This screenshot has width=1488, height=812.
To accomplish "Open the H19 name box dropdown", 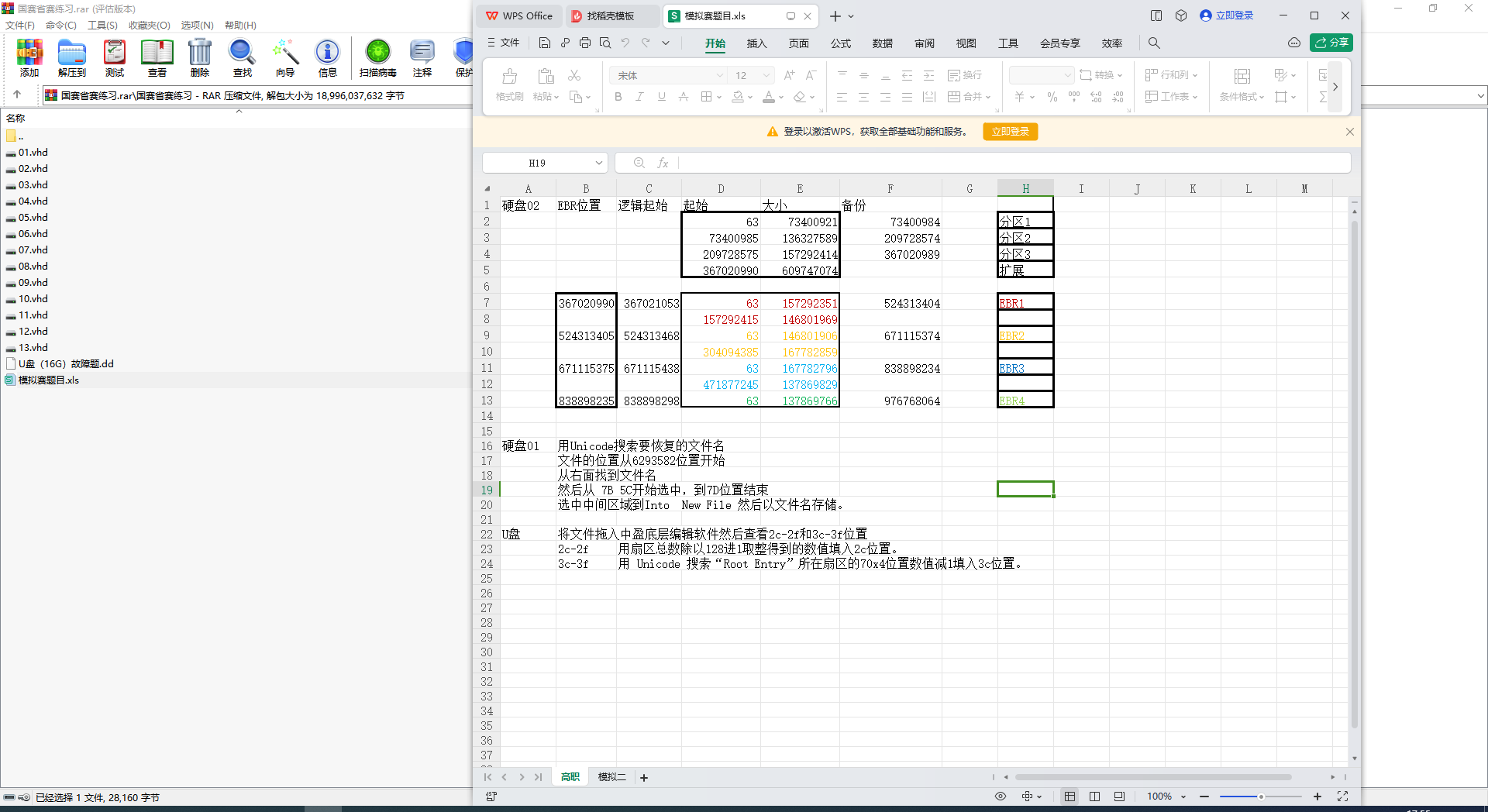I will (598, 163).
